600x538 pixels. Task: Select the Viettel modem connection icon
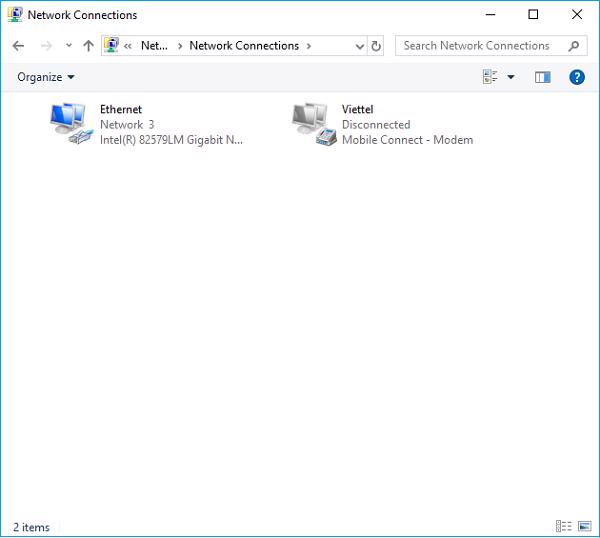(x=314, y=124)
